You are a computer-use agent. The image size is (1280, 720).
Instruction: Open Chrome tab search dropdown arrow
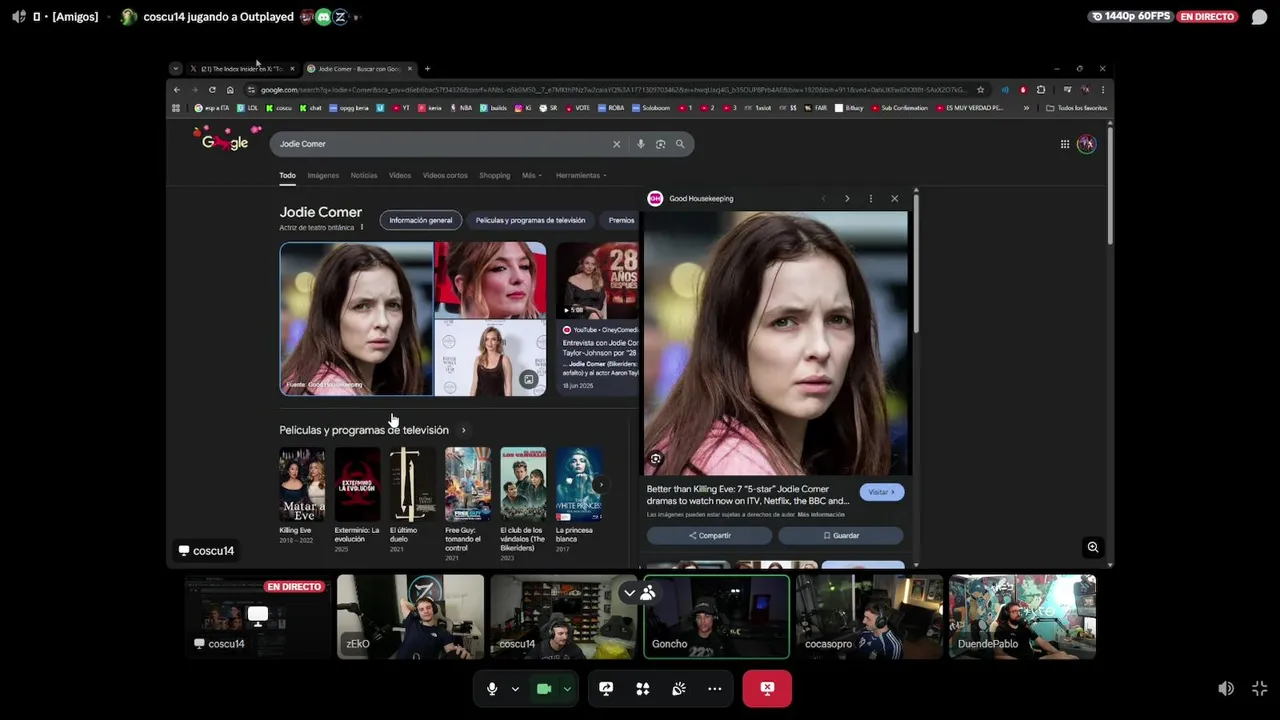176,69
